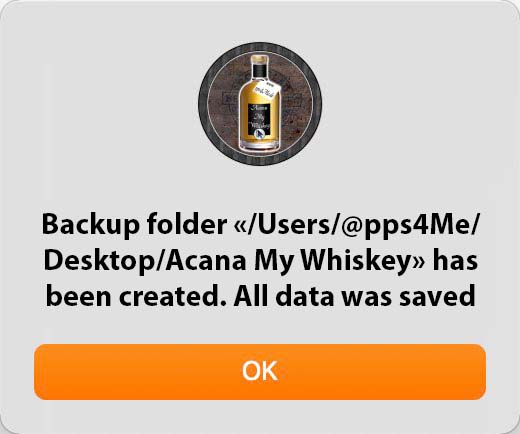Click the "been created." text
Image resolution: width=520 pixels, height=434 pixels.
136,296
